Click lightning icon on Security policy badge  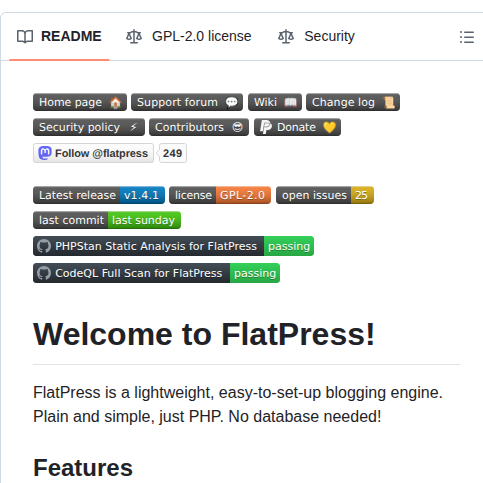pyautogui.click(x=134, y=127)
